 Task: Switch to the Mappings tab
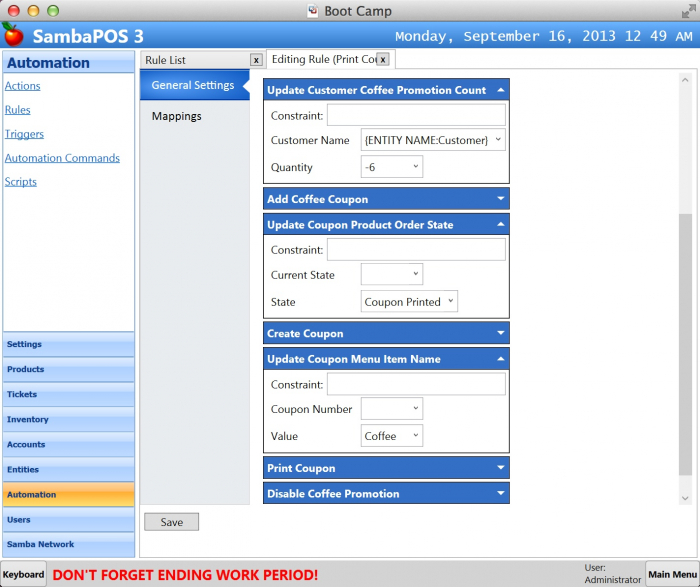pyautogui.click(x=177, y=116)
